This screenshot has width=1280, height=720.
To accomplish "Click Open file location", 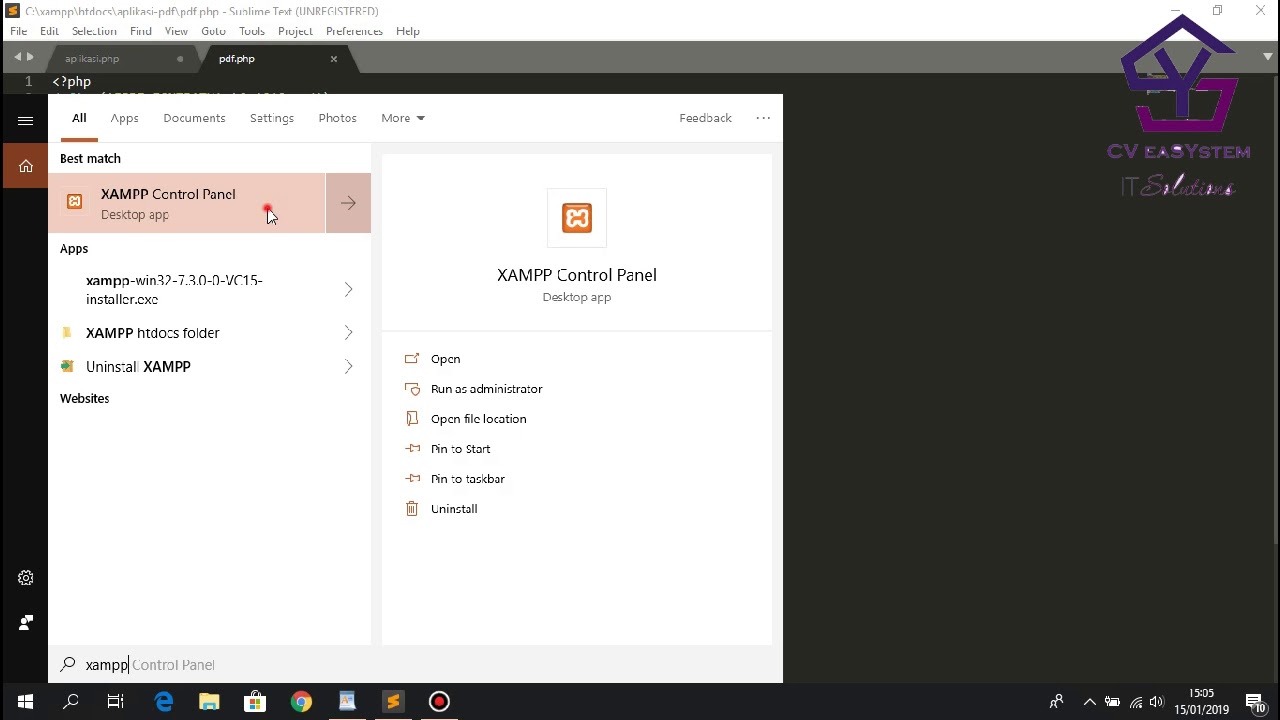I will tap(478, 419).
